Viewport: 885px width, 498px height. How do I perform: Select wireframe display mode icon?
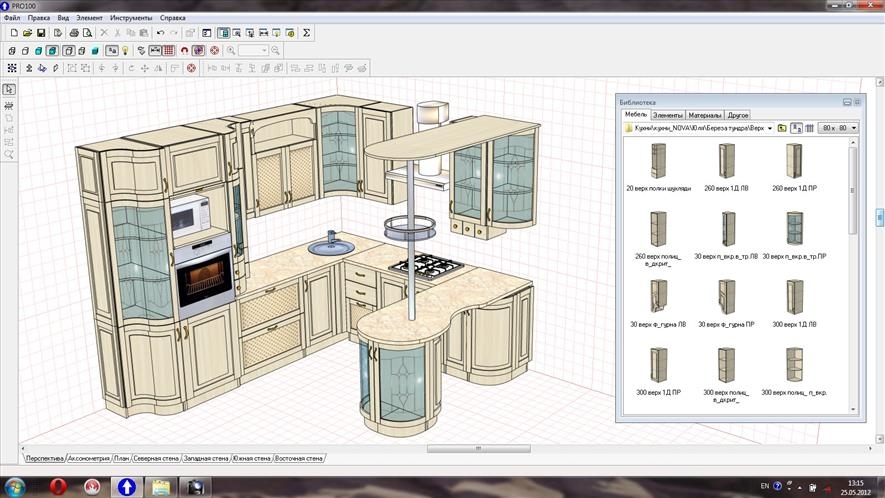pyautogui.click(x=12, y=51)
